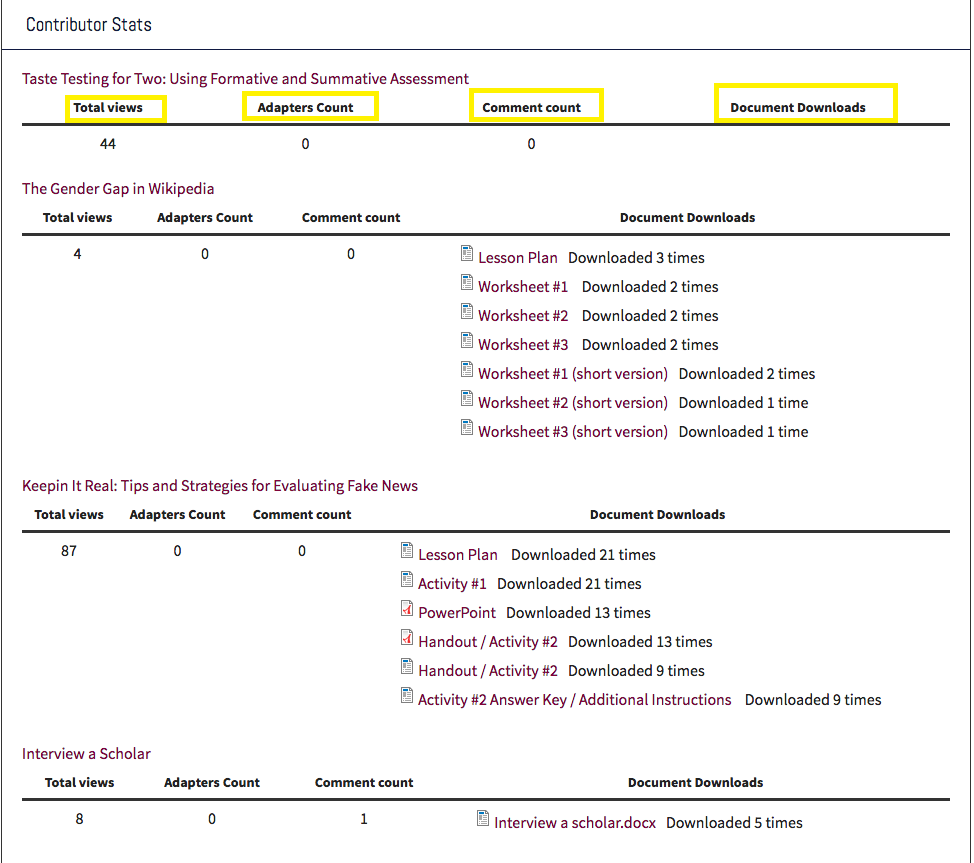Open the Interview a Scholar title link
Screen dimensions: 974x863
[x=86, y=754]
